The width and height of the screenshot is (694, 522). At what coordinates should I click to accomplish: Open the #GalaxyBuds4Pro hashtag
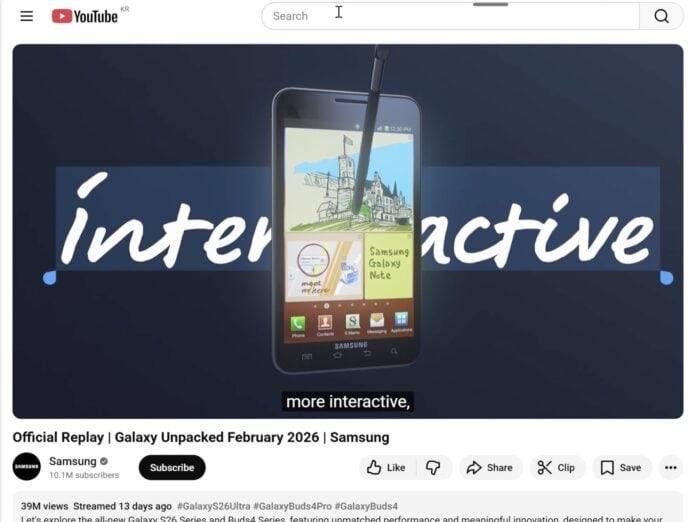coord(292,506)
